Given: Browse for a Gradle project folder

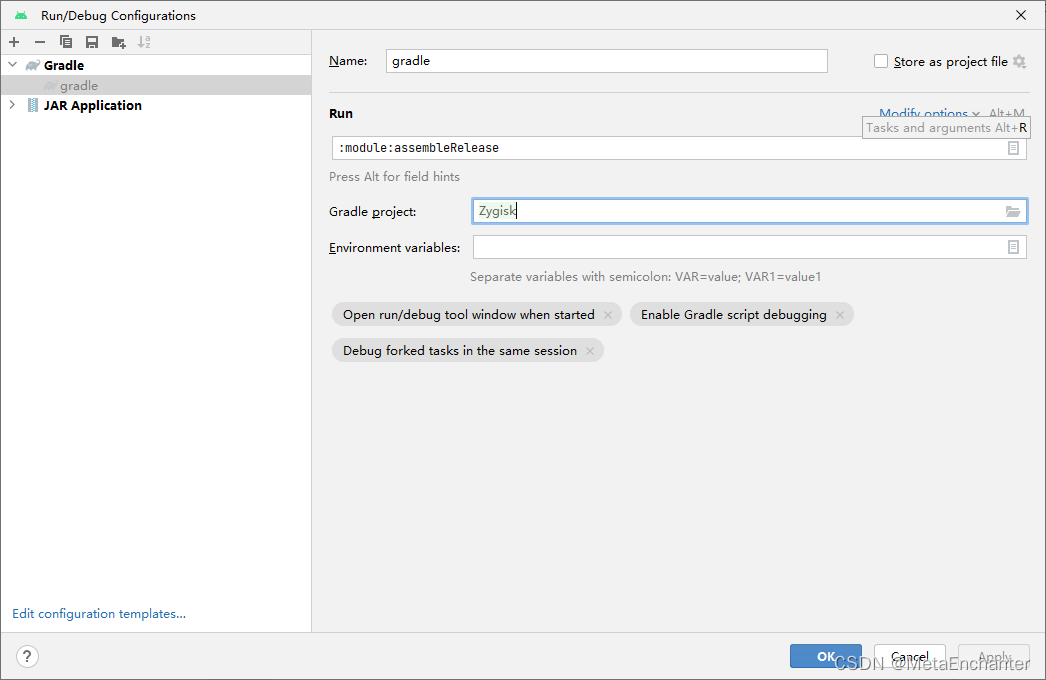Looking at the screenshot, I should coord(1013,211).
